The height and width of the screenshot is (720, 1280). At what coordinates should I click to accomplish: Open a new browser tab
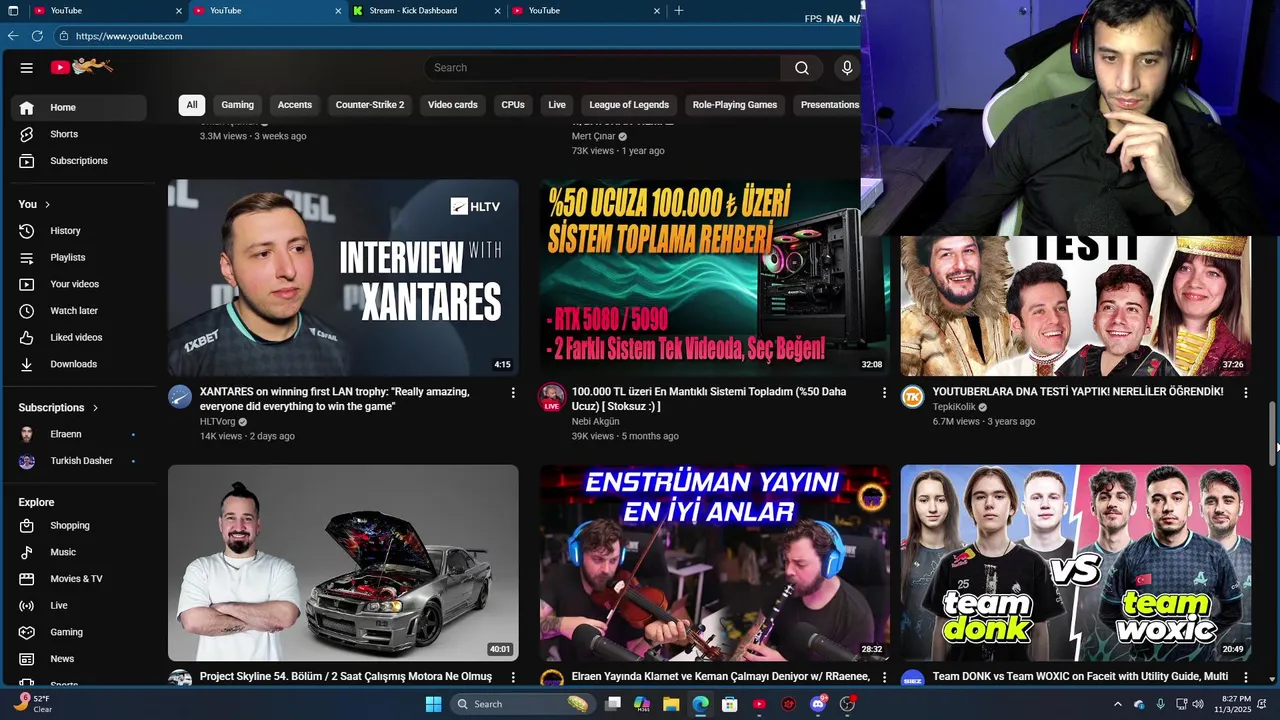pos(679,10)
